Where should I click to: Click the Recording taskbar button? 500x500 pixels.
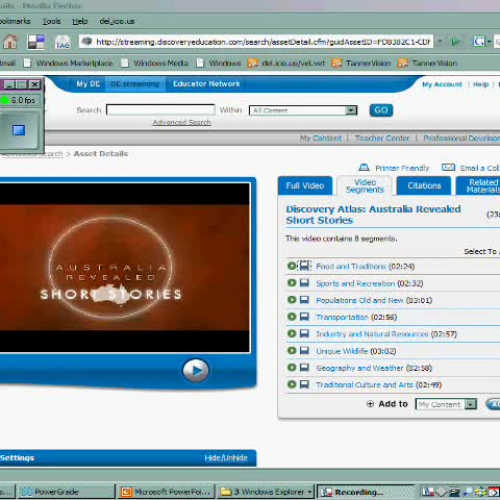pos(365,492)
